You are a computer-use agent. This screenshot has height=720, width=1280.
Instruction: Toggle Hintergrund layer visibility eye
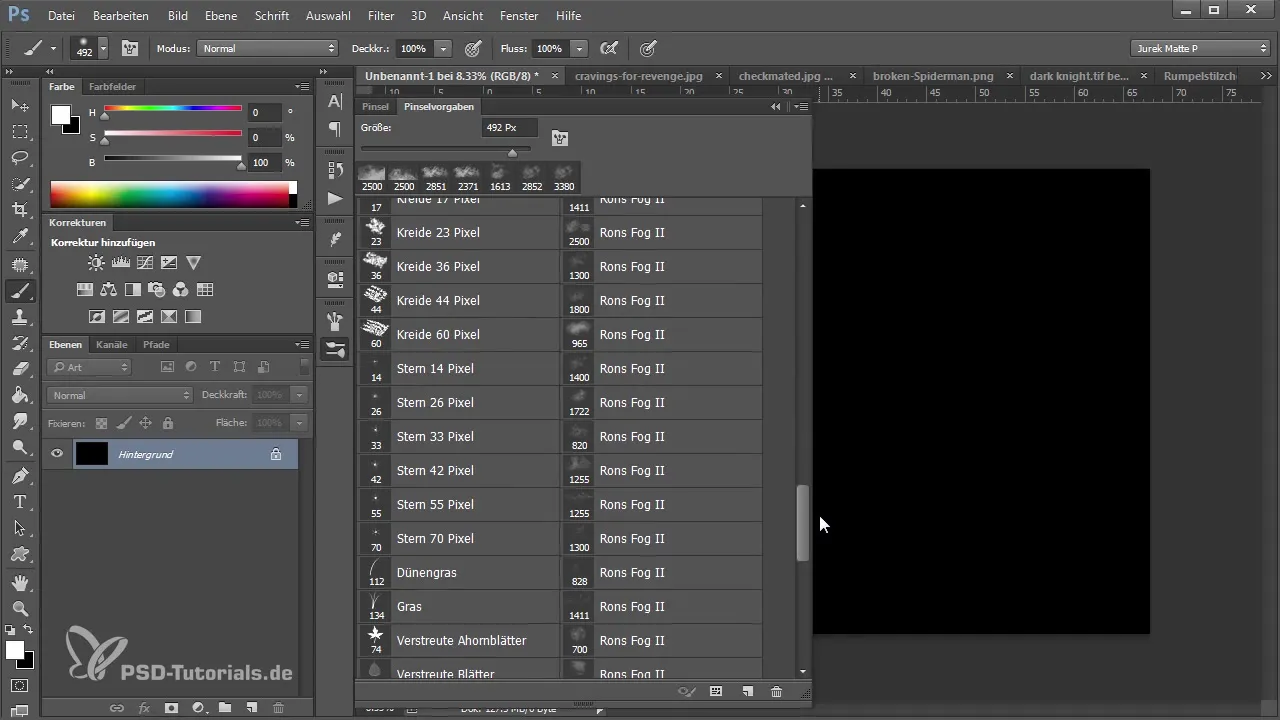tap(57, 454)
